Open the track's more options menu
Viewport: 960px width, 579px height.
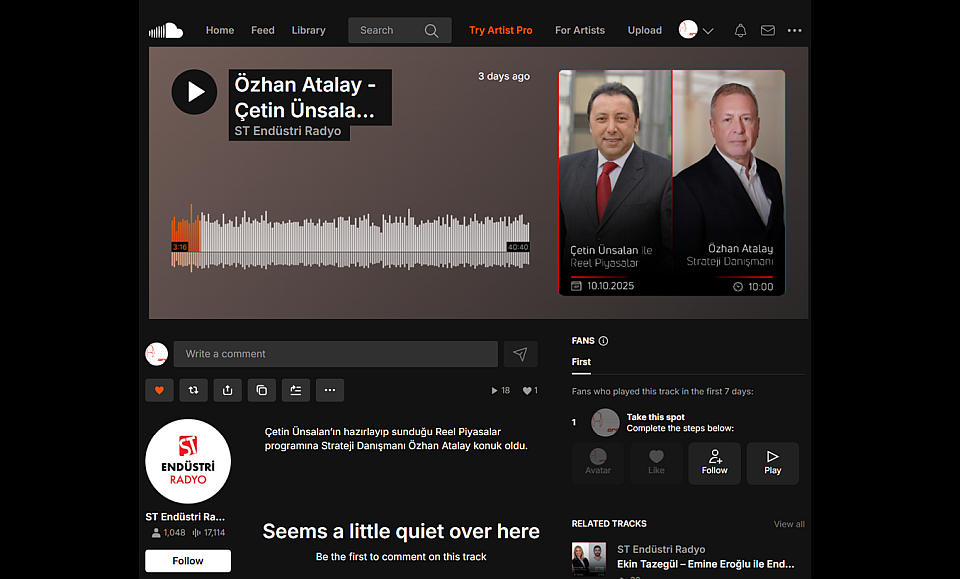click(x=329, y=390)
